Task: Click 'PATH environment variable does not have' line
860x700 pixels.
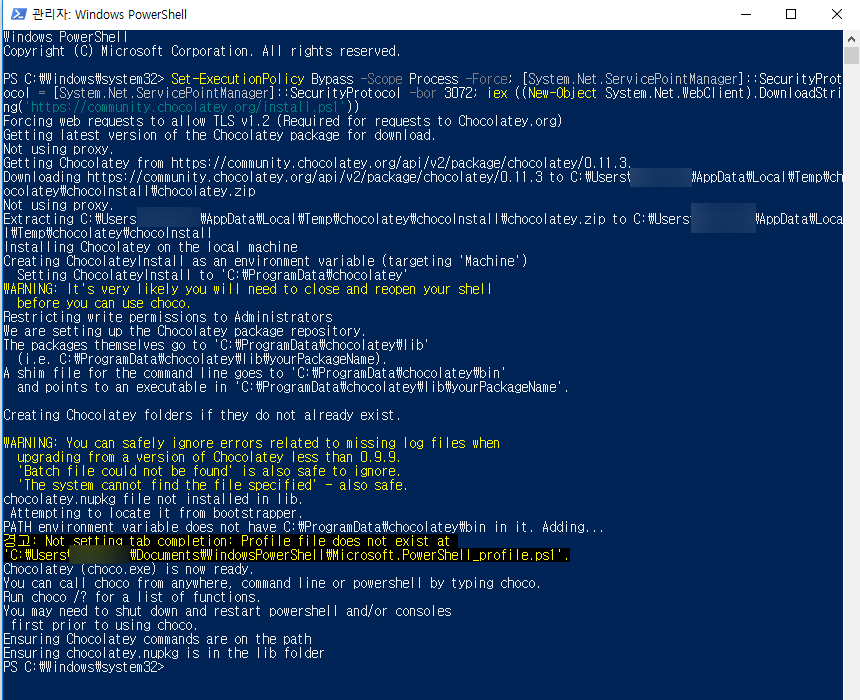Action: (x=304, y=527)
